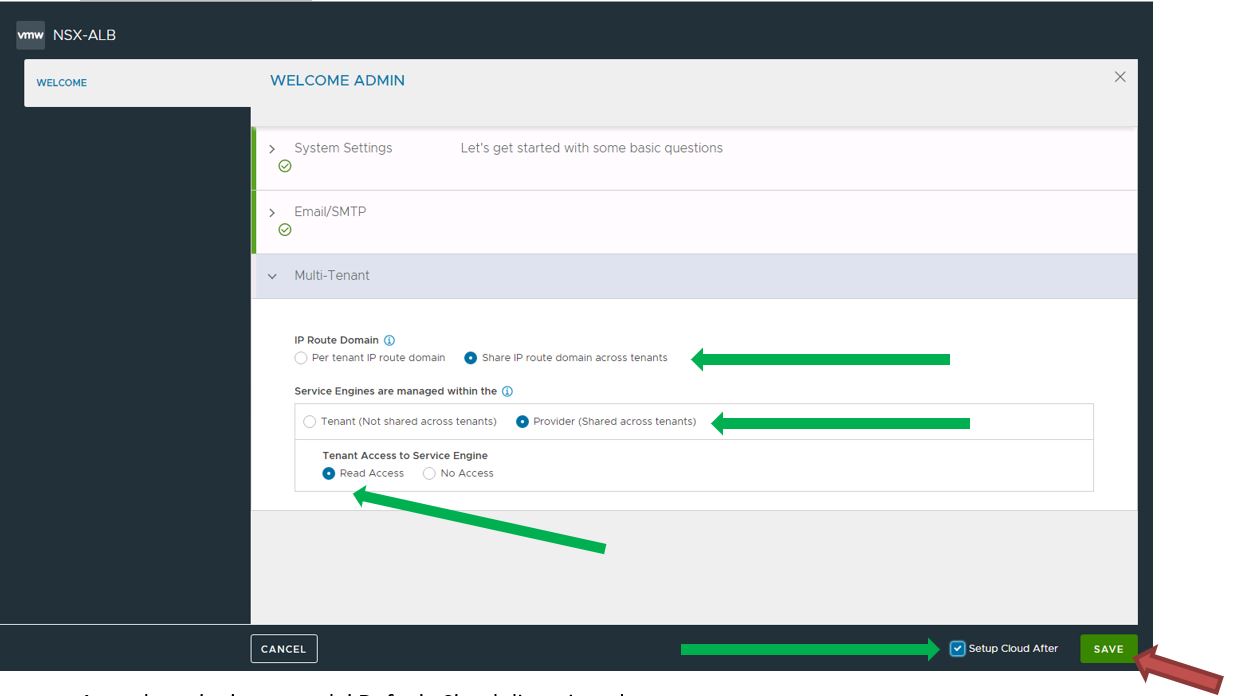This screenshot has height=696, width=1243.
Task: Click the VMware NSX-ALB logo
Action: [31, 36]
